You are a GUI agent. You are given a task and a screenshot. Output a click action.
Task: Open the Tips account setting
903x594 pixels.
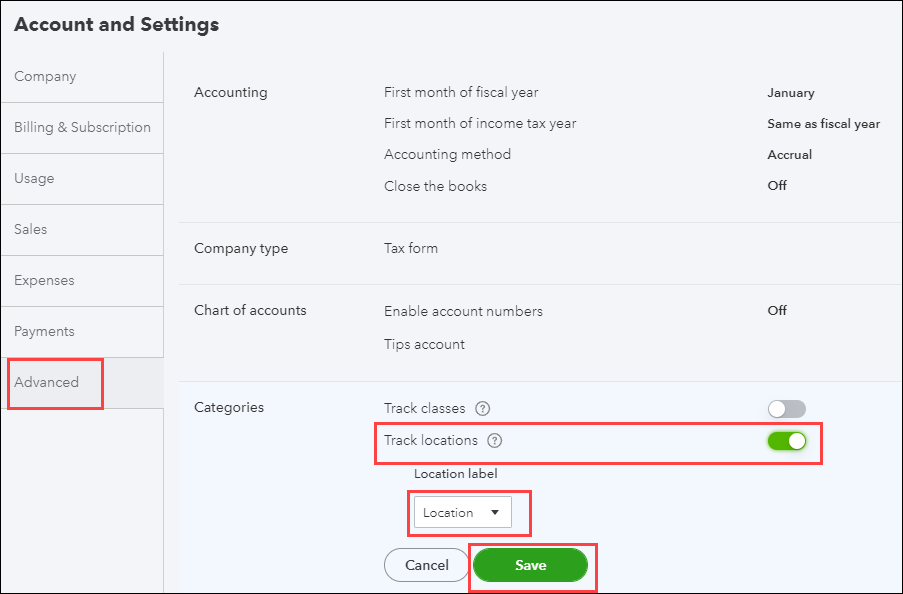pyautogui.click(x=424, y=345)
